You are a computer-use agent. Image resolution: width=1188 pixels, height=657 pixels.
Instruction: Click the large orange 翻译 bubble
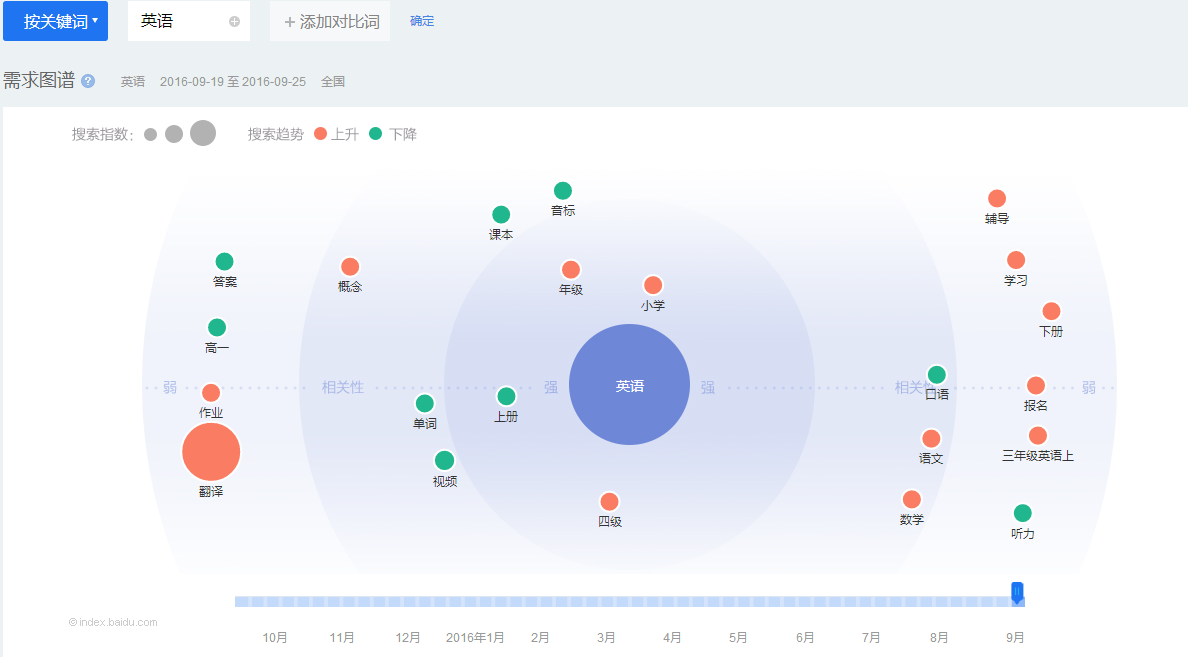pos(211,452)
